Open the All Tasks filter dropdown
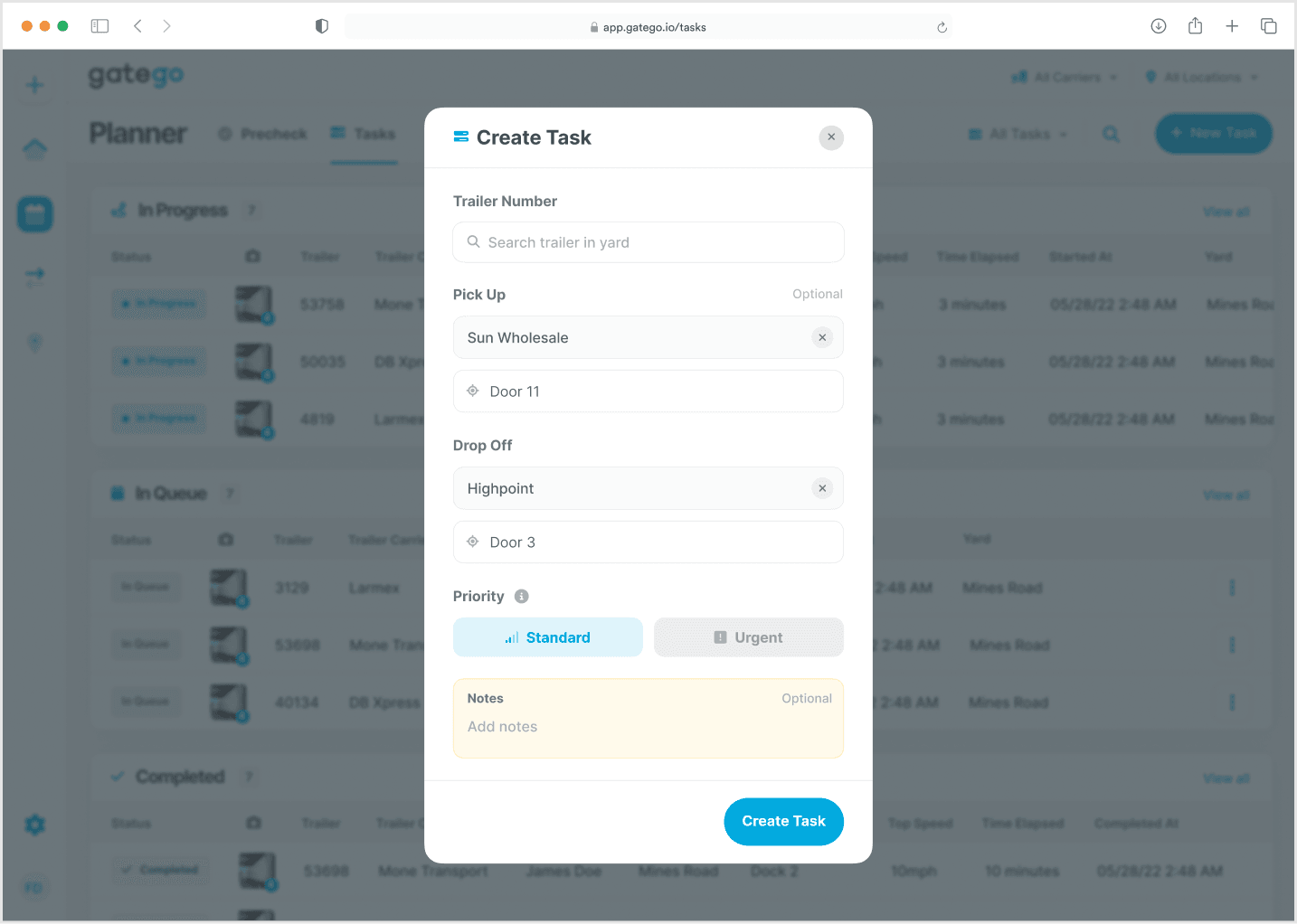 1018,134
